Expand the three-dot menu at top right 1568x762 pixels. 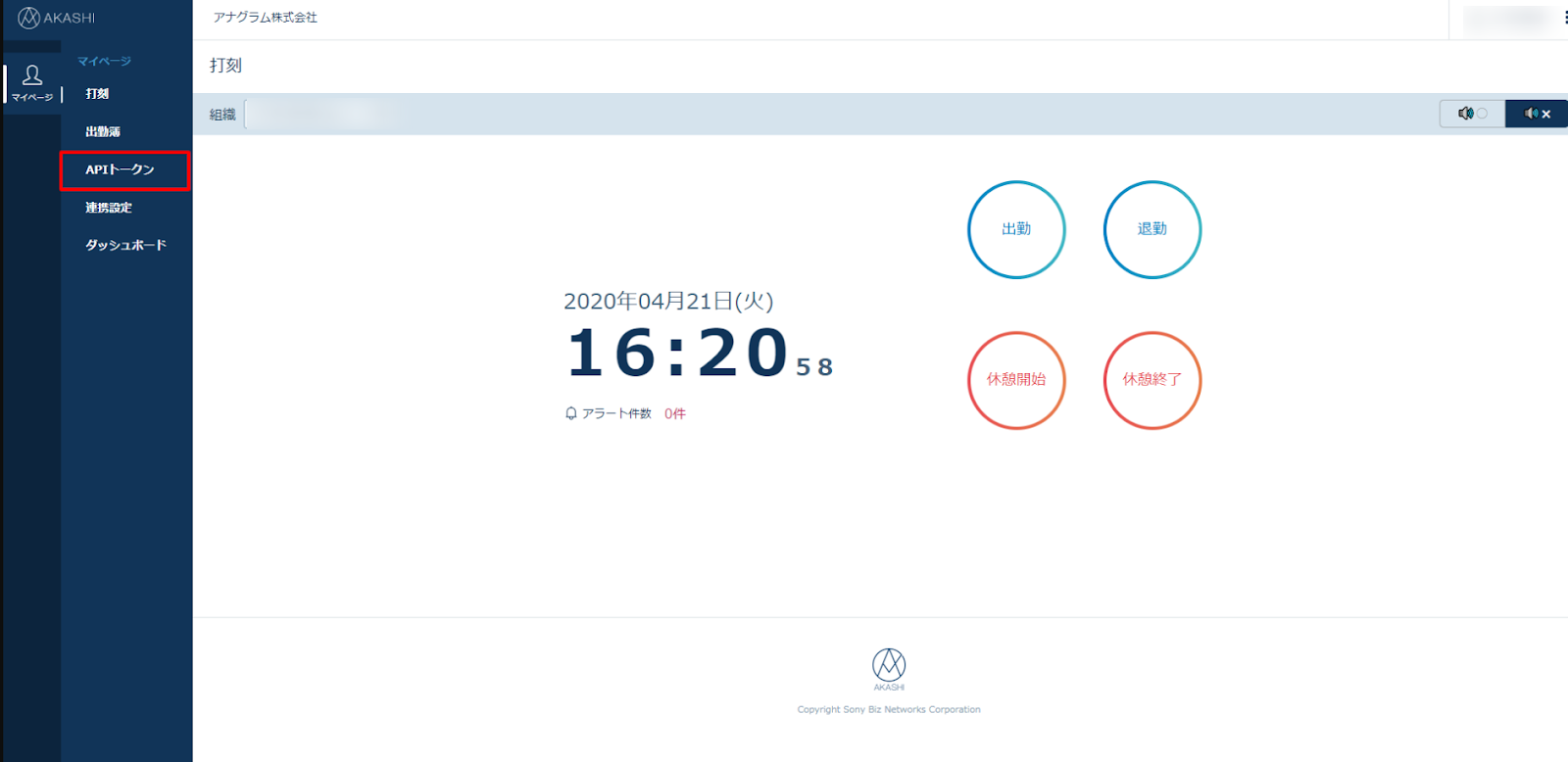[x=1564, y=18]
